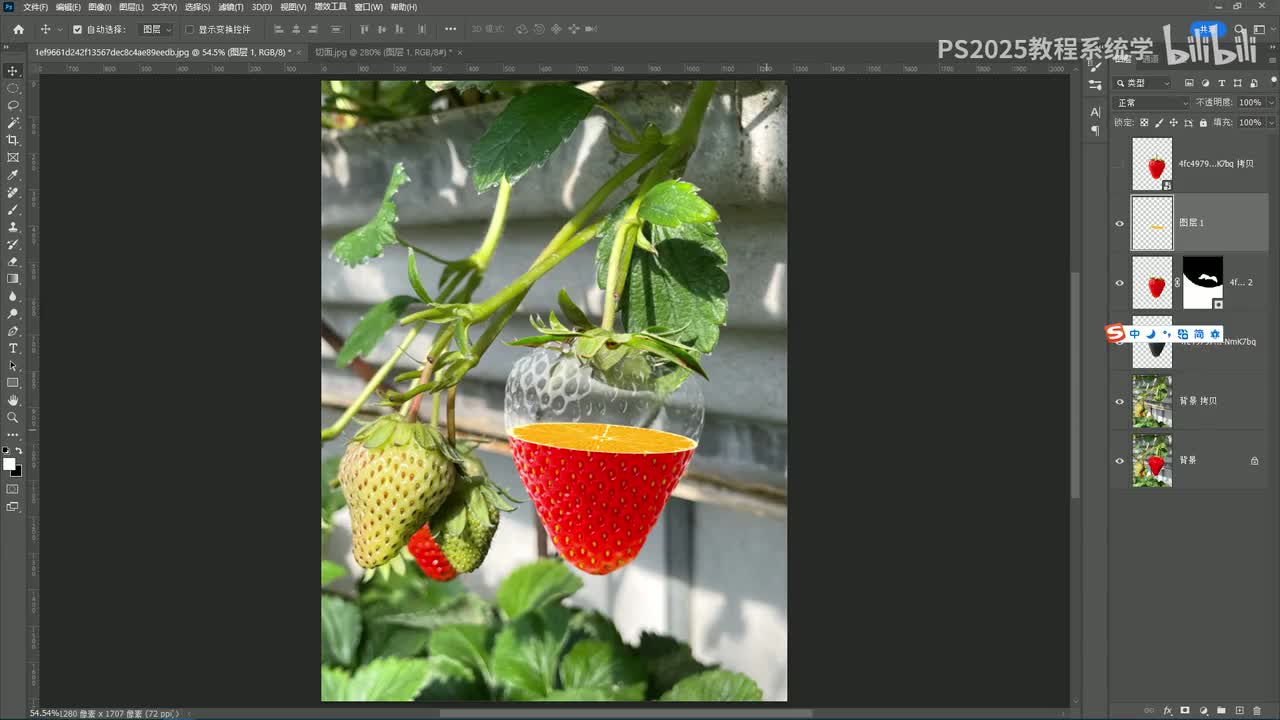Viewport: 1280px width, 720px height.
Task: Uncheck the 自动选择 checkbox
Action: [77, 30]
